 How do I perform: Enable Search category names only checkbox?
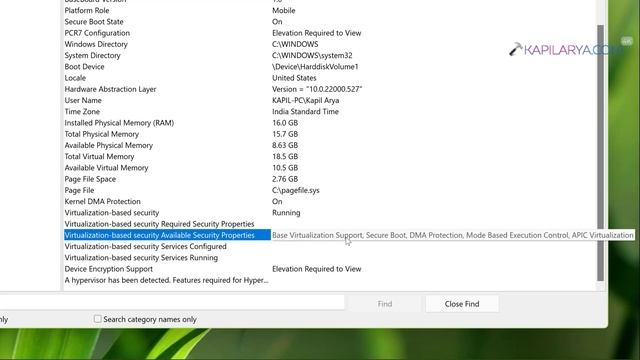click(x=98, y=319)
